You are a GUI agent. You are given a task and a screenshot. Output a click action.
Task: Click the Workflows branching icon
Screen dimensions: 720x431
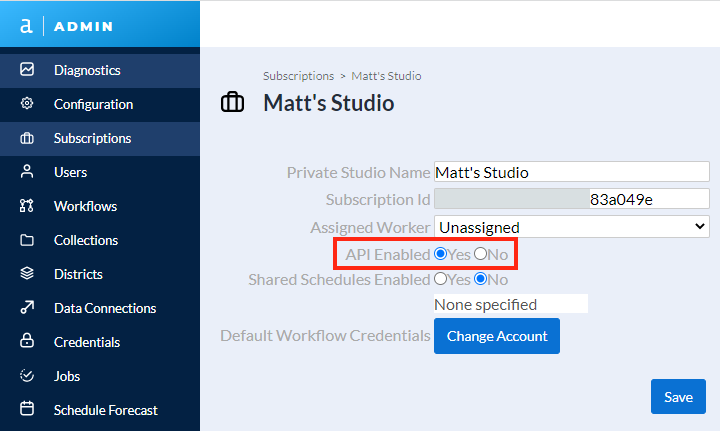coord(27,206)
